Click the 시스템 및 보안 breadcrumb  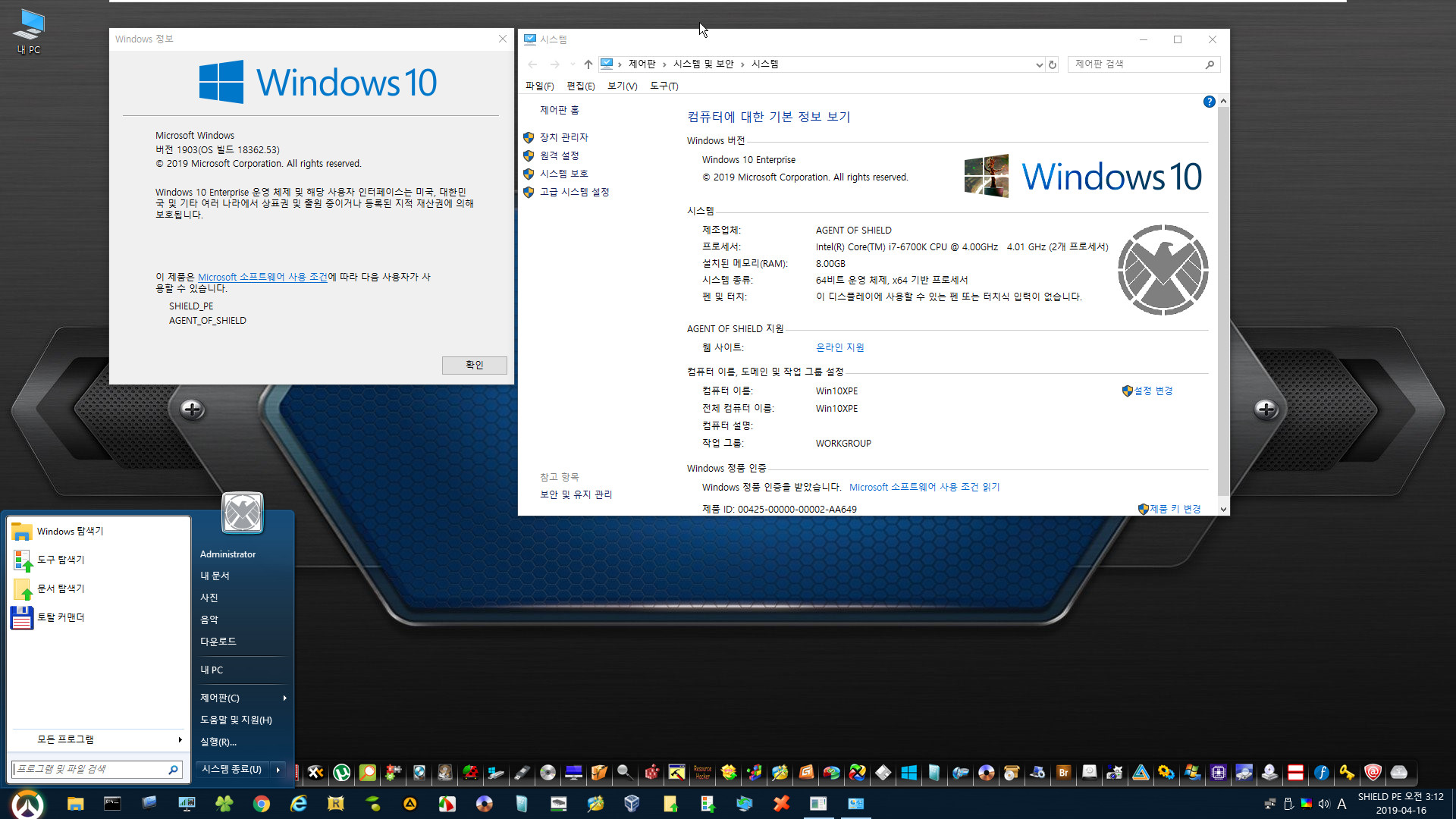pos(703,64)
